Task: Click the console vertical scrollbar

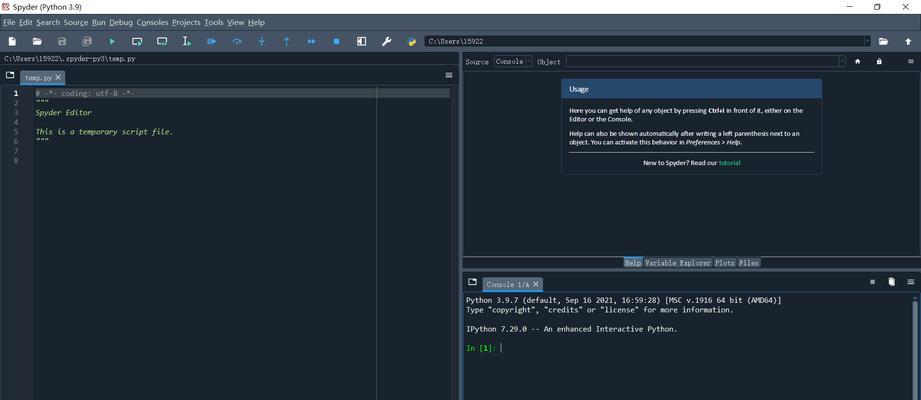Action: tap(915, 347)
